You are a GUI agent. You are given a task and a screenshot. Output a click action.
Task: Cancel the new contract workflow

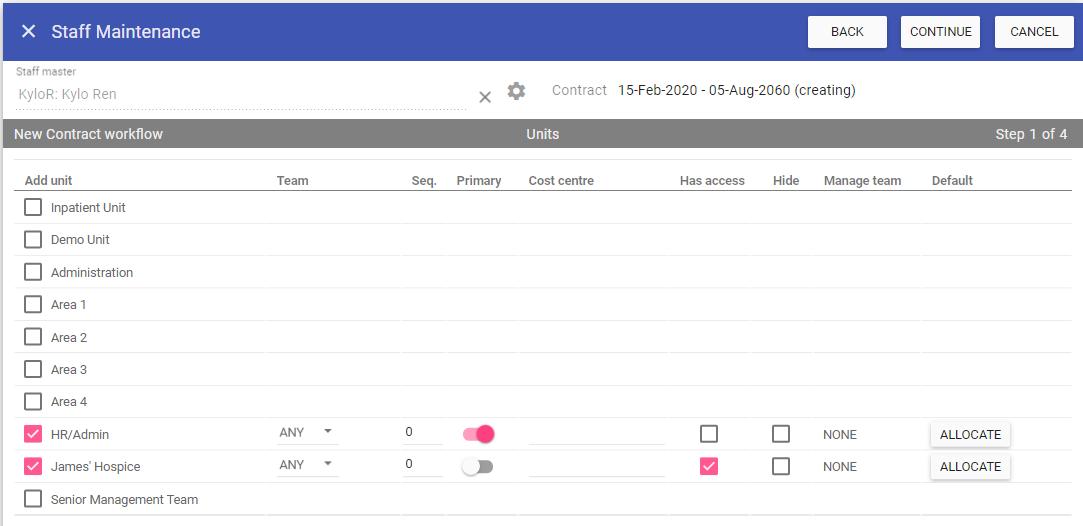[1033, 32]
